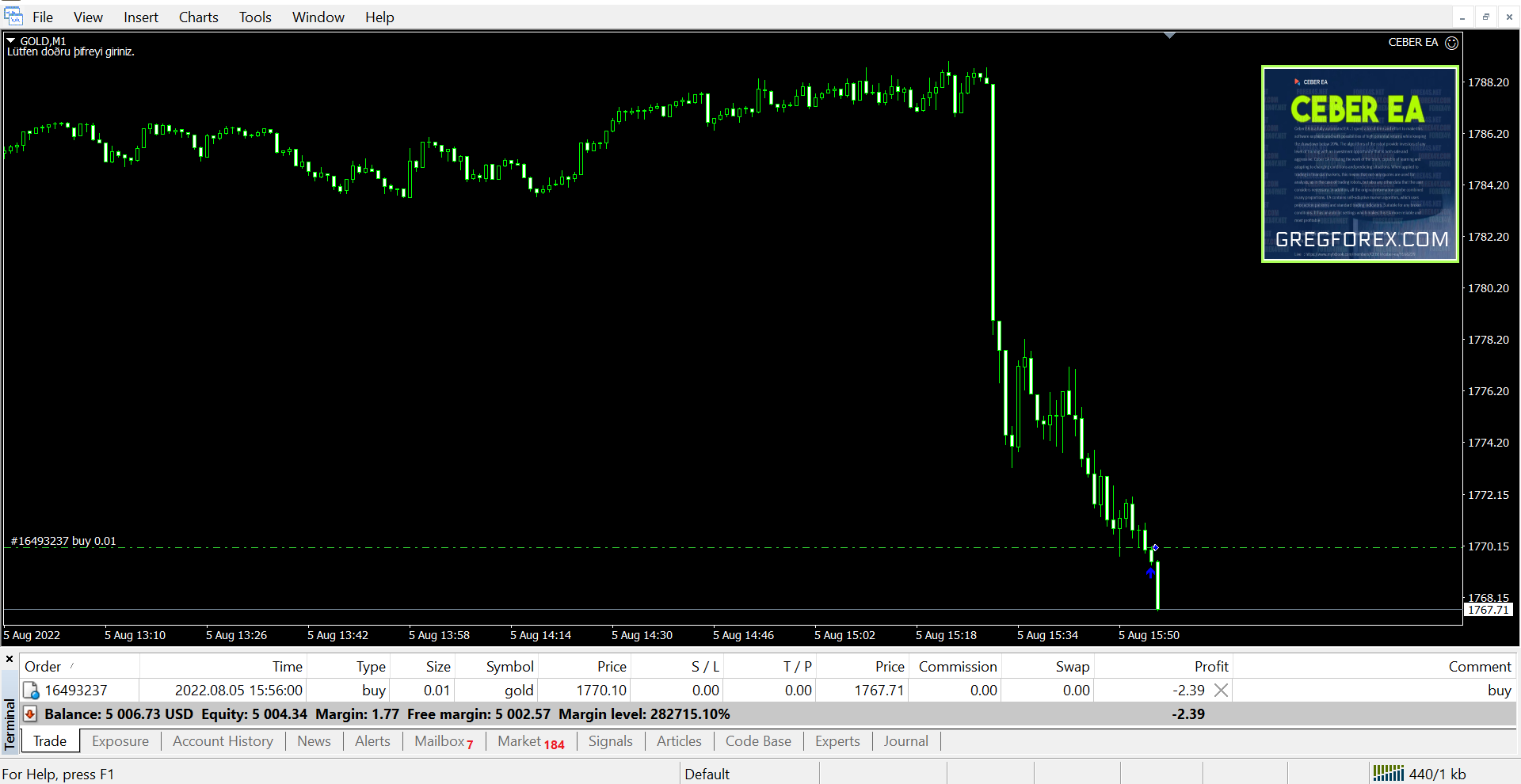This screenshot has height=784, width=1521.
Task: Click the MetaTrader application icon in the menu bar
Action: pyautogui.click(x=13, y=17)
